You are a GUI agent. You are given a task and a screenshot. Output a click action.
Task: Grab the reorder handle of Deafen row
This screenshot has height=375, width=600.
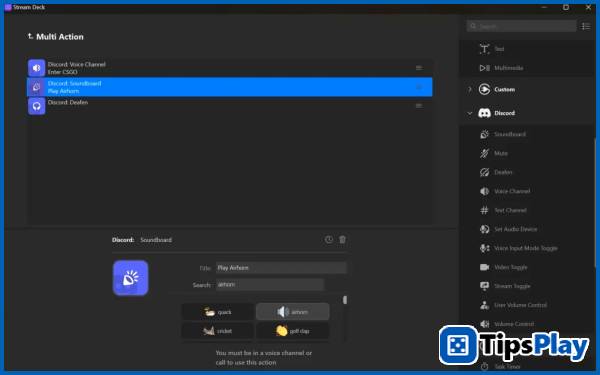(419, 106)
